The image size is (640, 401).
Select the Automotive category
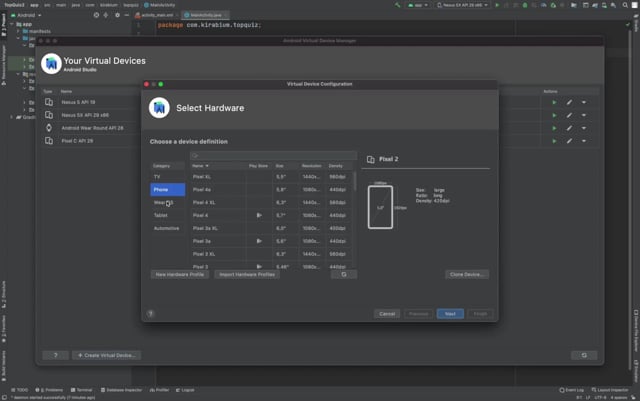[x=167, y=228]
